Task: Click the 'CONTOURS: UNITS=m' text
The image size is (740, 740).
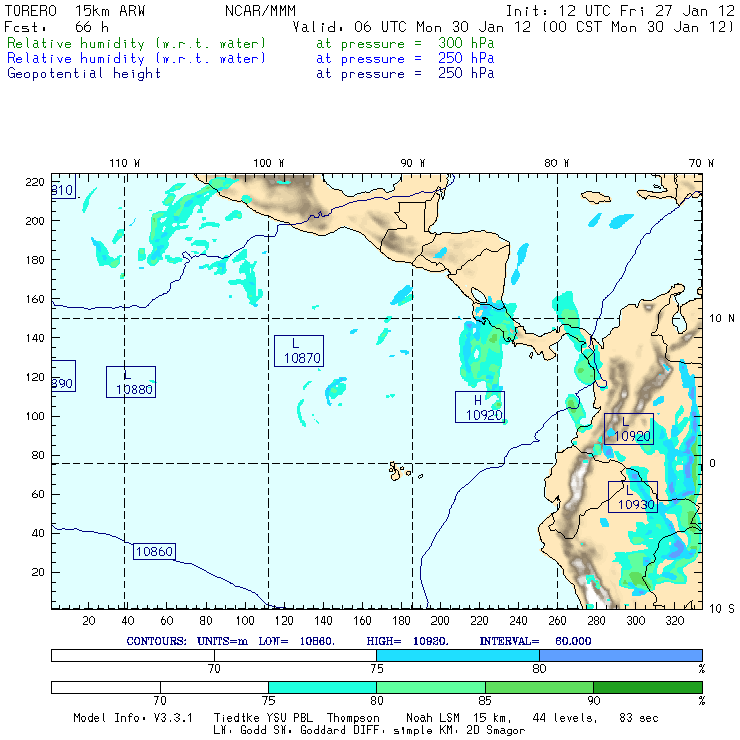Action: click(187, 641)
